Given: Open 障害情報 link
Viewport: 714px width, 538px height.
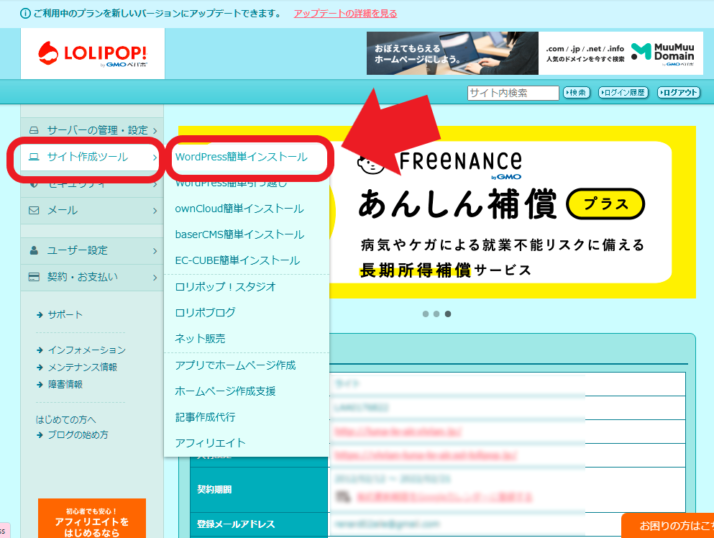Looking at the screenshot, I should click(65, 385).
